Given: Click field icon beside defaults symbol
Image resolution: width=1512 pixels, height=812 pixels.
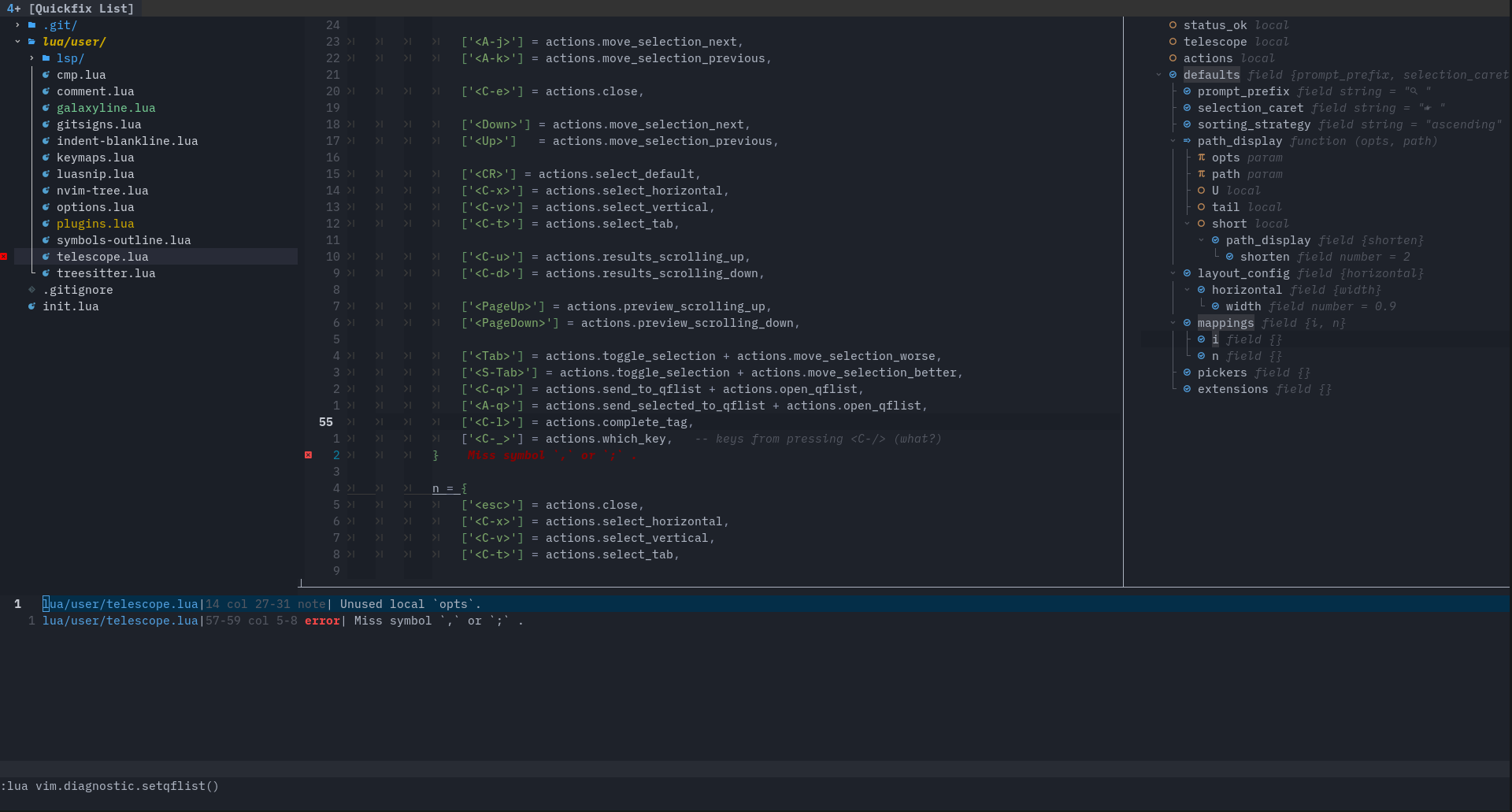Looking at the screenshot, I should pos(1173,75).
